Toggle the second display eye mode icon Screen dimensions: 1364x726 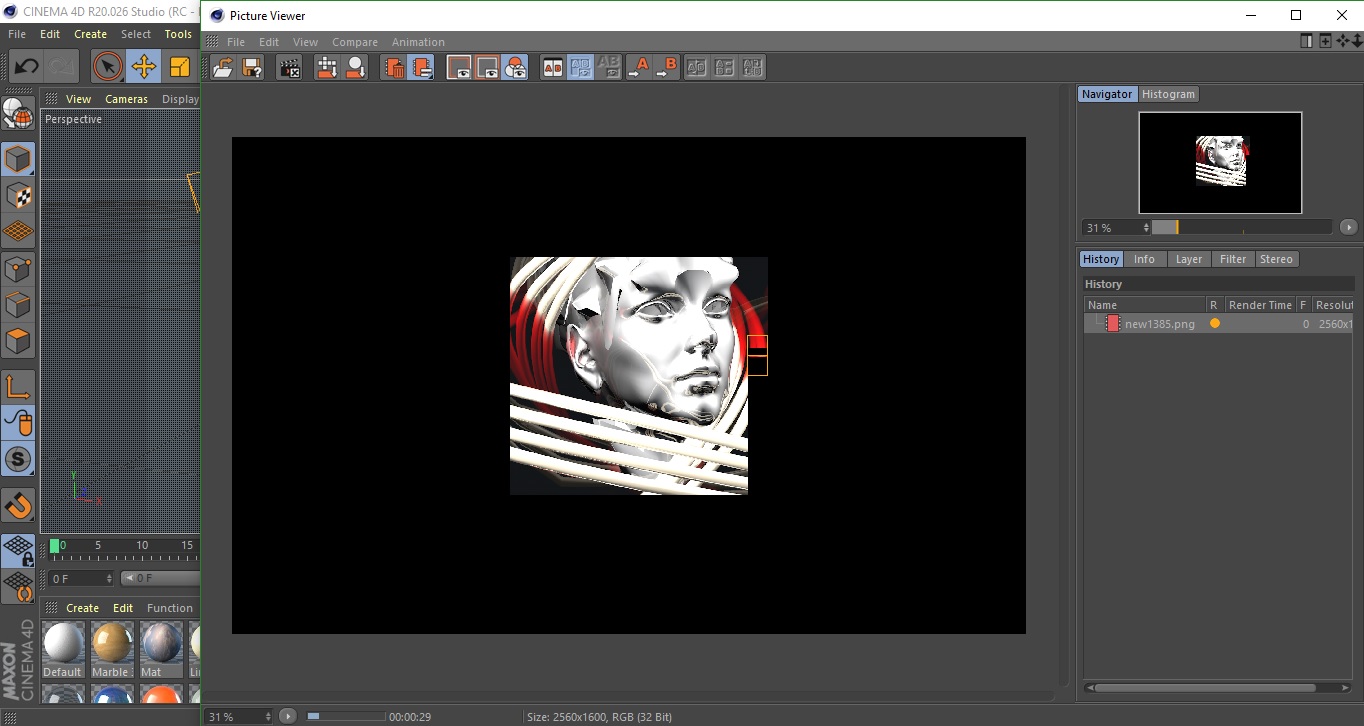487,67
